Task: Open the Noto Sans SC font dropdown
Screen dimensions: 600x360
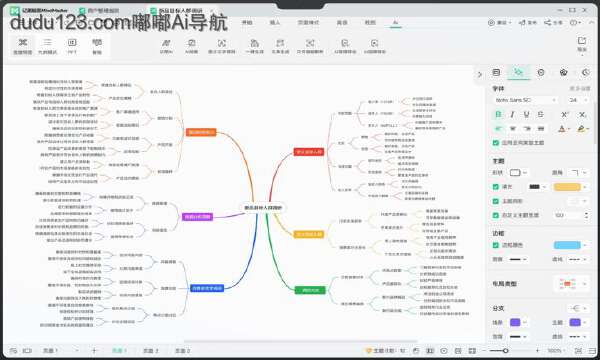Action: coord(525,100)
